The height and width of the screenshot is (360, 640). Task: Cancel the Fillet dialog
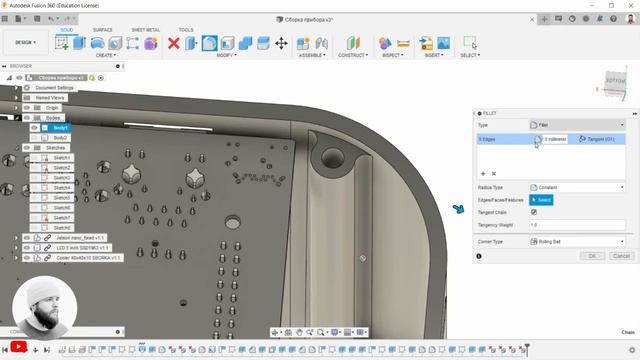[x=622, y=256]
